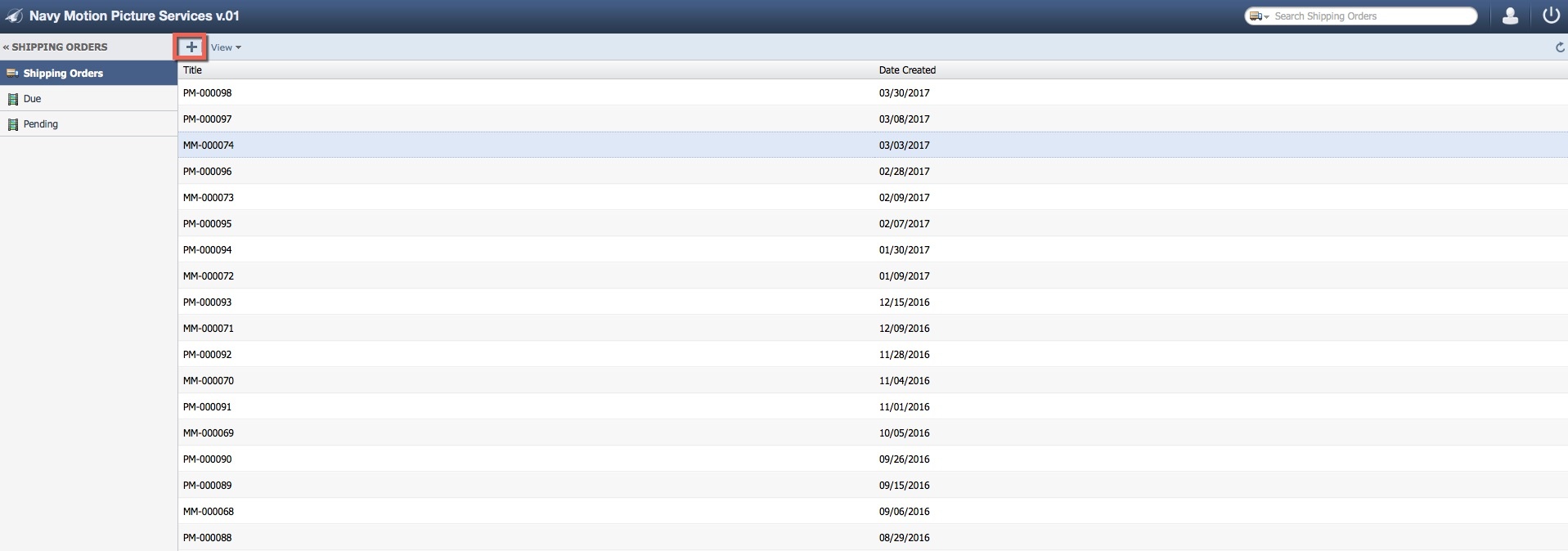The image size is (1568, 551).
Task: Click the film icon next to Pending
Action: (12, 125)
